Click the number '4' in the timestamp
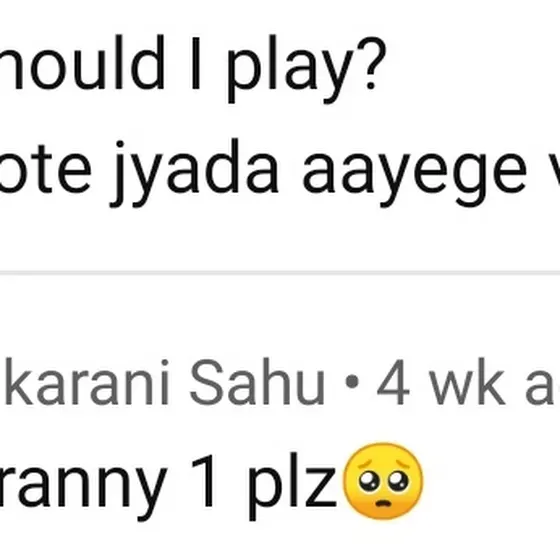Viewport: 560px width, 560px height. tap(393, 383)
